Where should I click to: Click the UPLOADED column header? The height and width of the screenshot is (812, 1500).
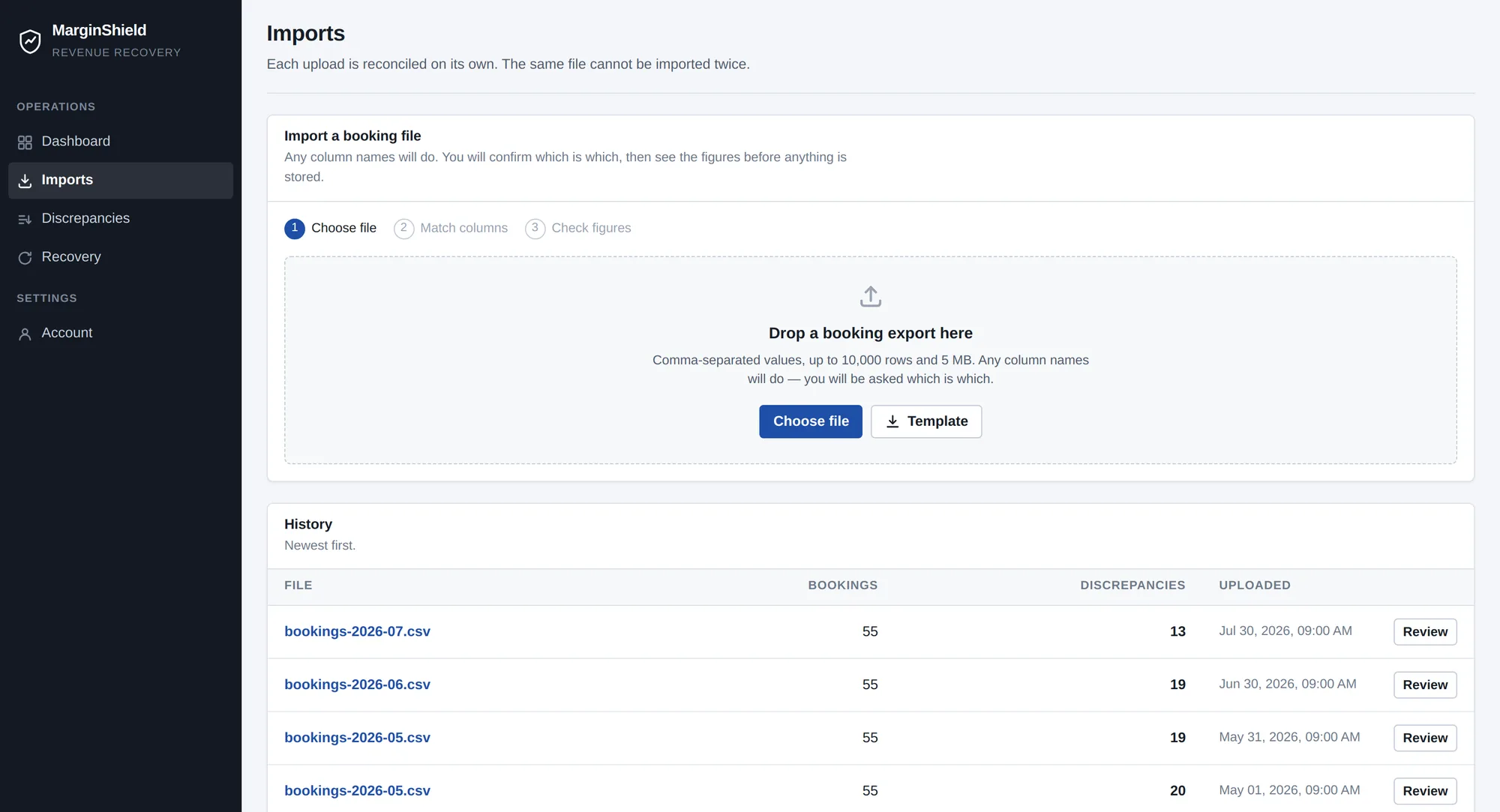coord(1255,586)
